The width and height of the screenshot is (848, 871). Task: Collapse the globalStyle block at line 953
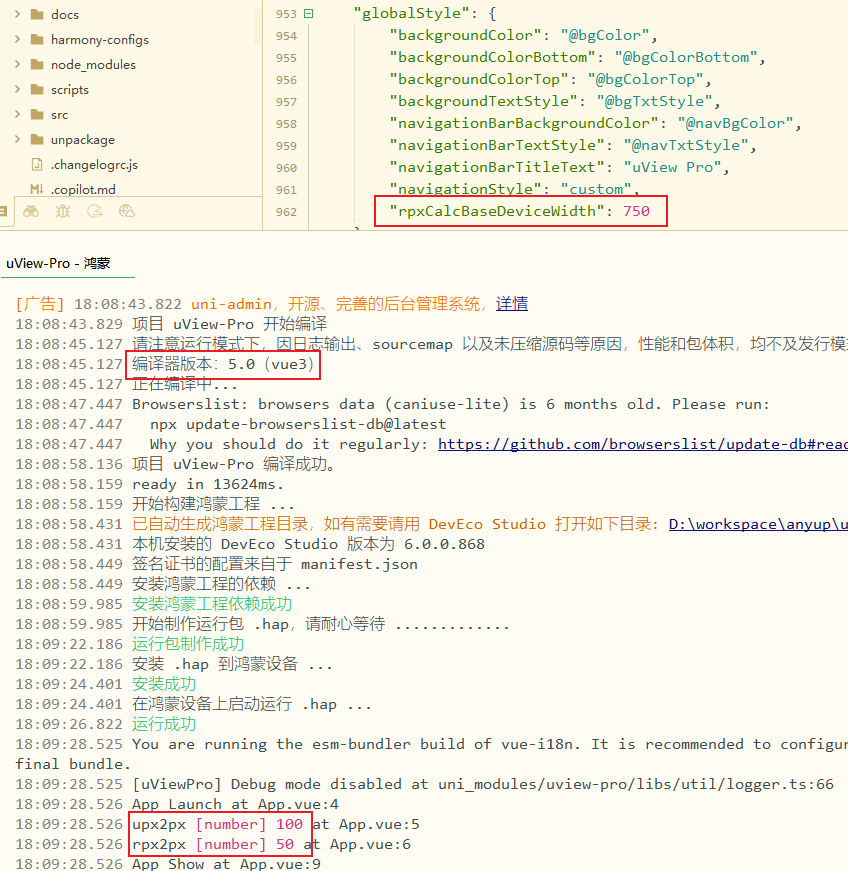pyautogui.click(x=308, y=14)
